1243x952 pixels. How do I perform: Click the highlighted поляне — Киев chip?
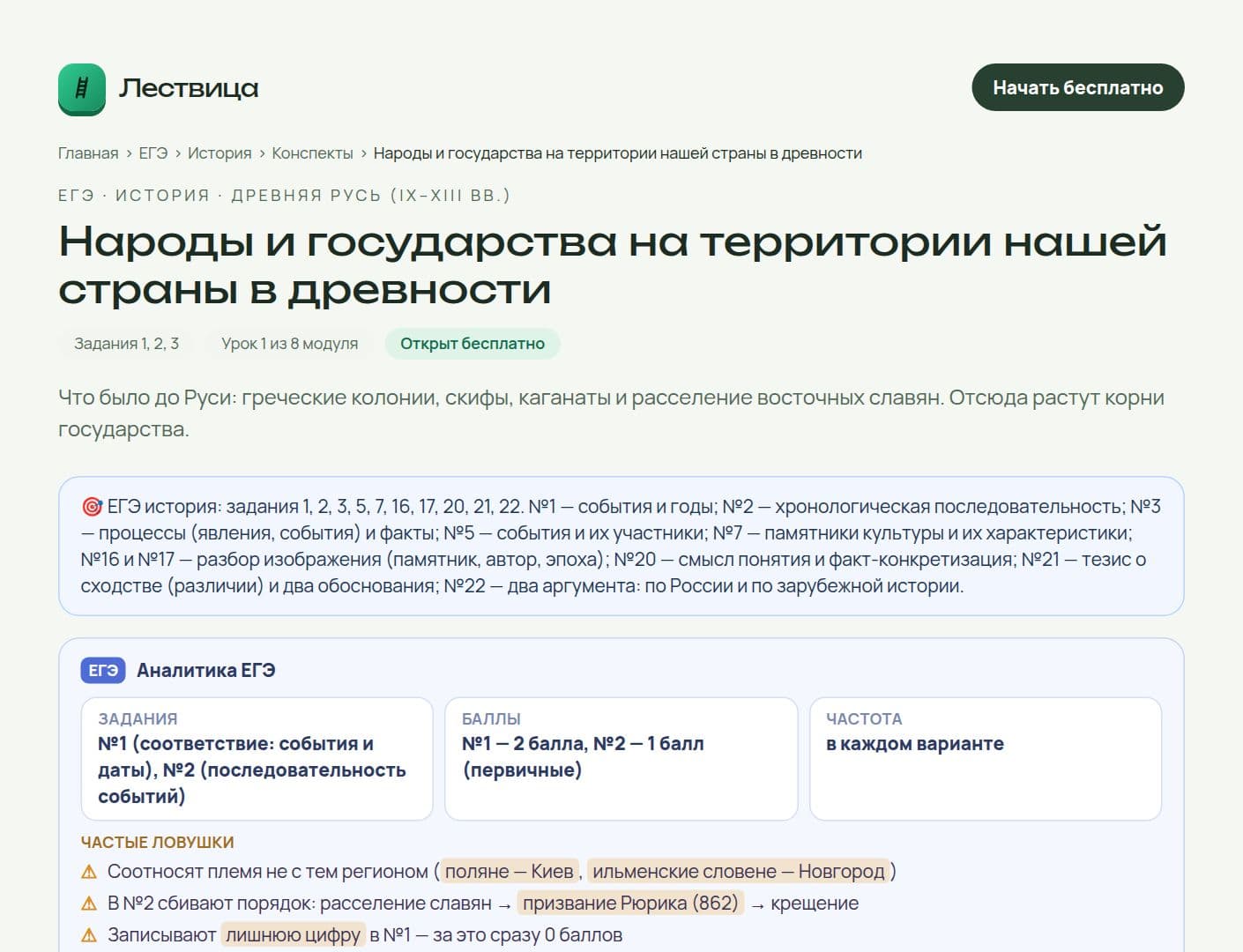coord(510,872)
